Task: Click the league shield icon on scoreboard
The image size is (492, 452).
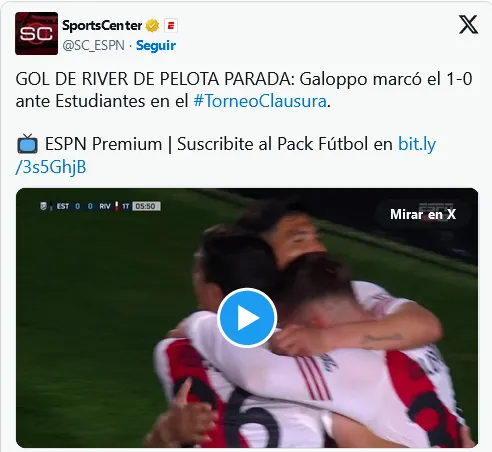Action: [43, 206]
